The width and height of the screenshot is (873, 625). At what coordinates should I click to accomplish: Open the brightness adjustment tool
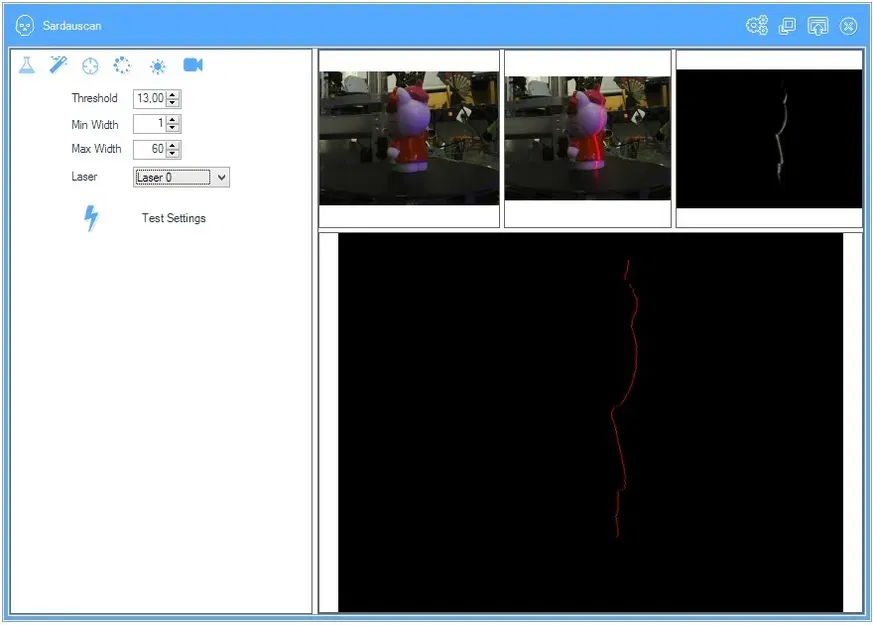tap(158, 65)
